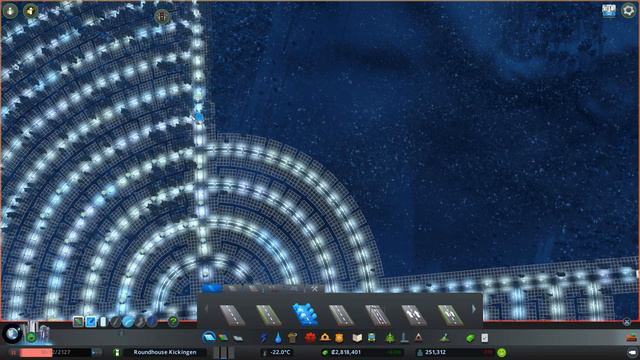Click the residential demand bar indicator

pos(216,352)
